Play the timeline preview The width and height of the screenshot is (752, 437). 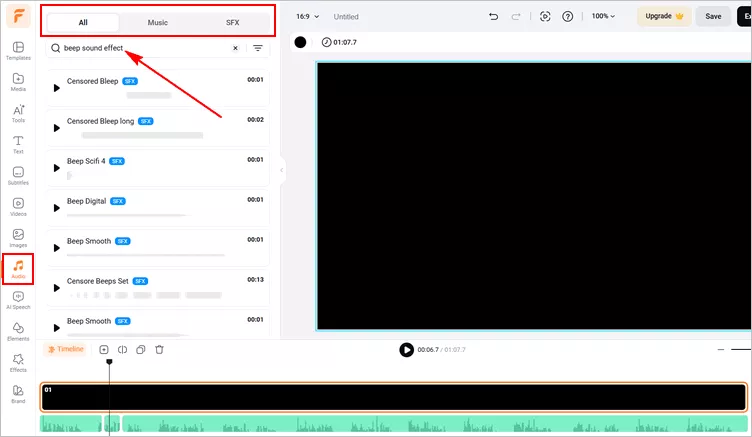pyautogui.click(x=406, y=350)
